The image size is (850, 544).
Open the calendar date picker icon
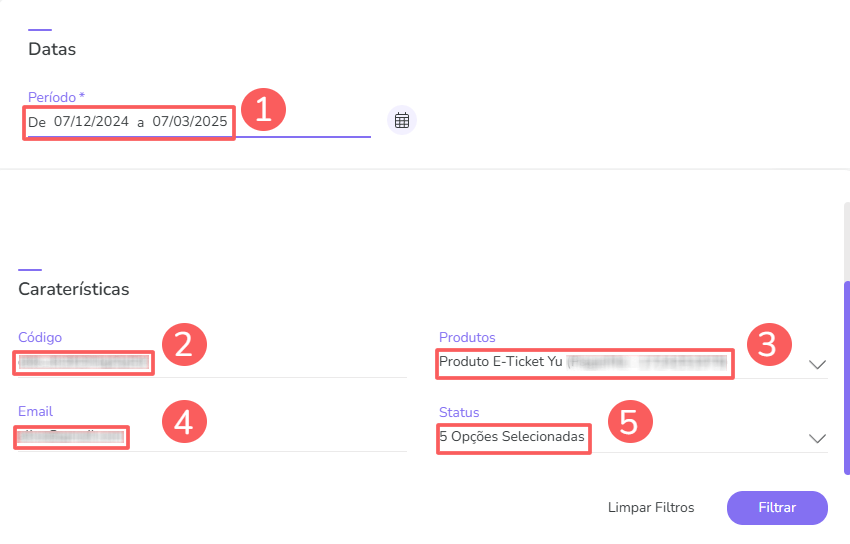click(402, 121)
